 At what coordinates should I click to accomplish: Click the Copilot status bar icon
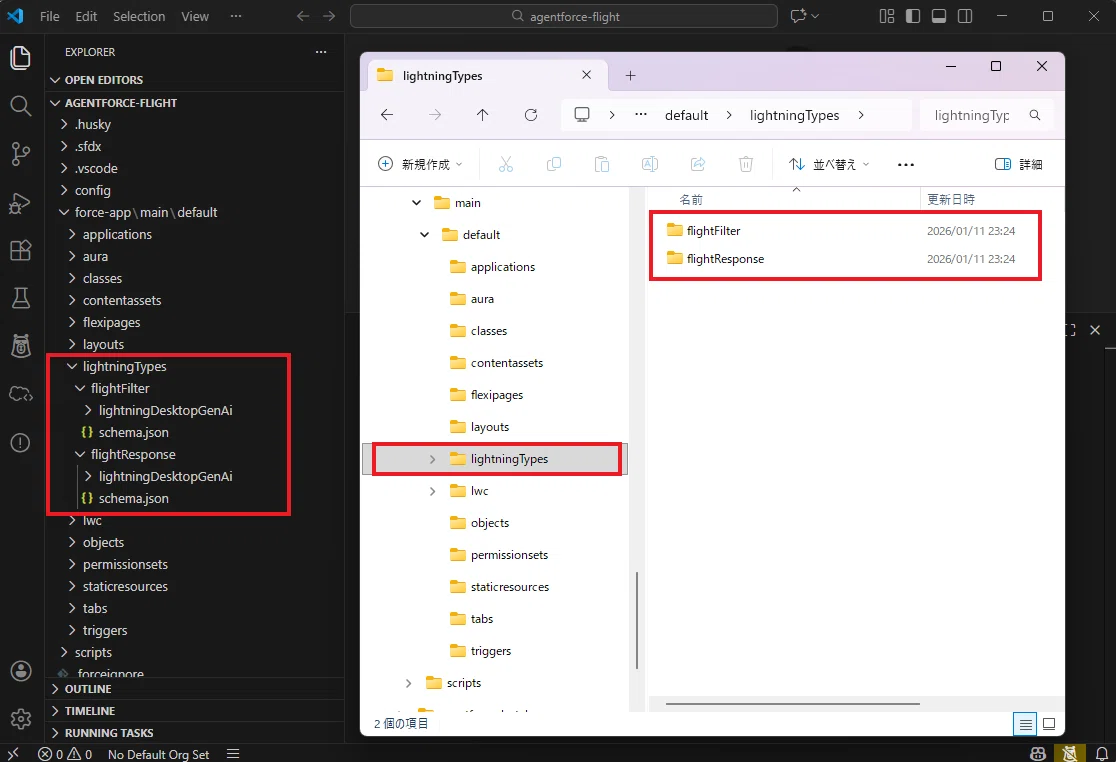click(1038, 753)
